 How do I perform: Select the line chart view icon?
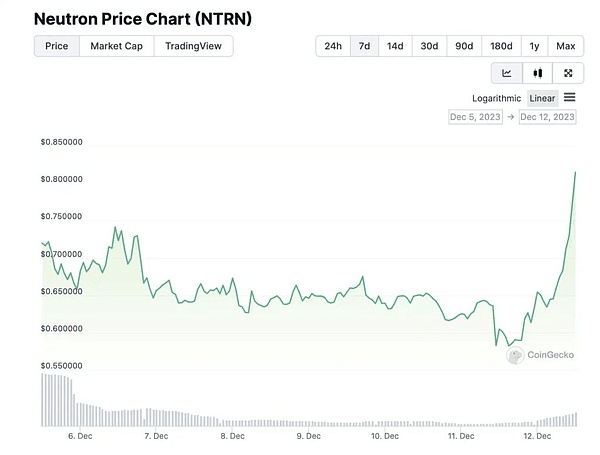coord(507,73)
